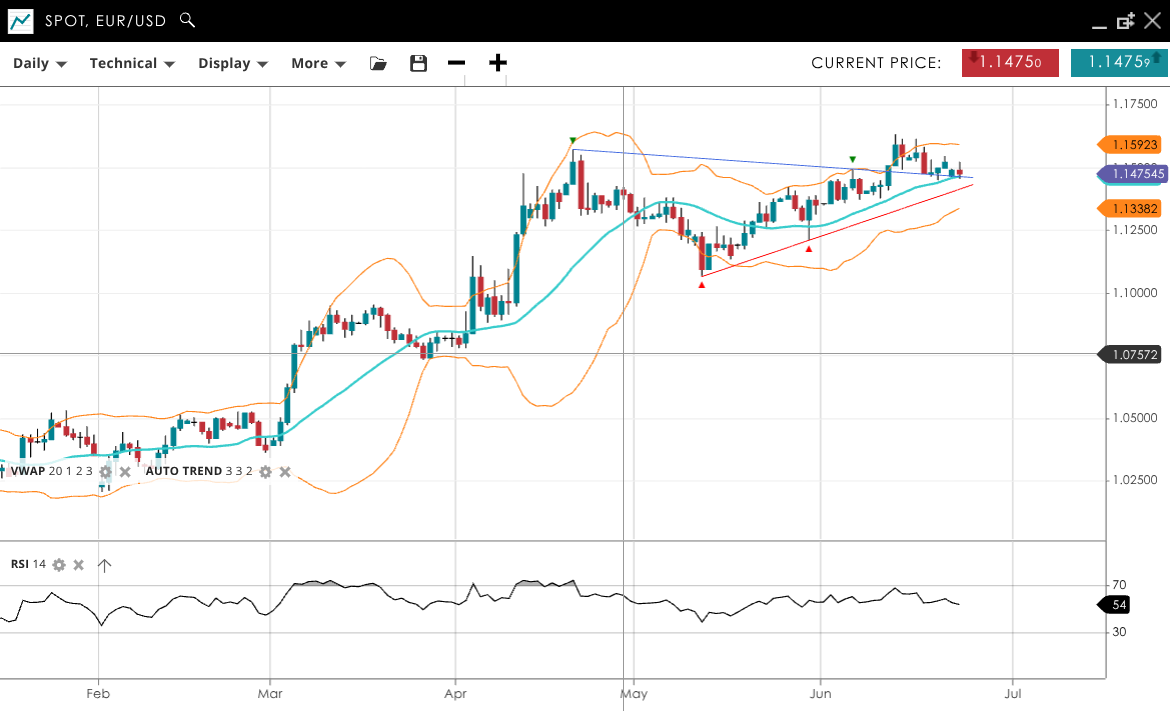1170x711 pixels.
Task: Open VWAP indicator settings gear
Action: coord(105,471)
